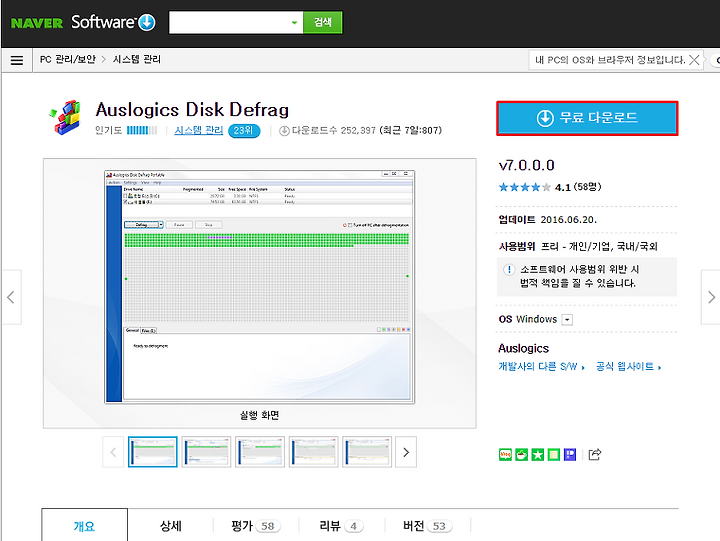Viewport: 720px width, 541px height.
Task: Click the warning icon in the usage notice
Action: (509, 270)
